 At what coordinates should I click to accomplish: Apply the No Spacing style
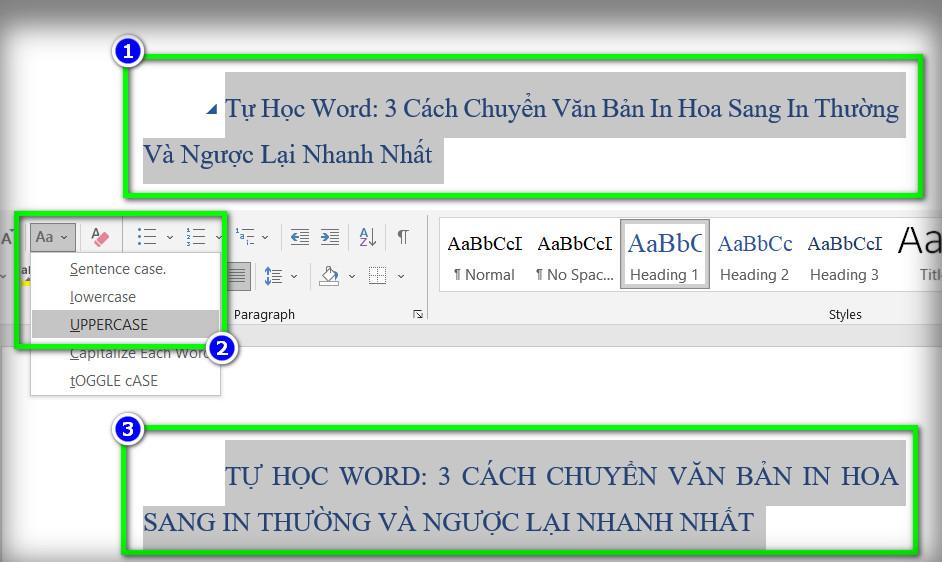[574, 255]
